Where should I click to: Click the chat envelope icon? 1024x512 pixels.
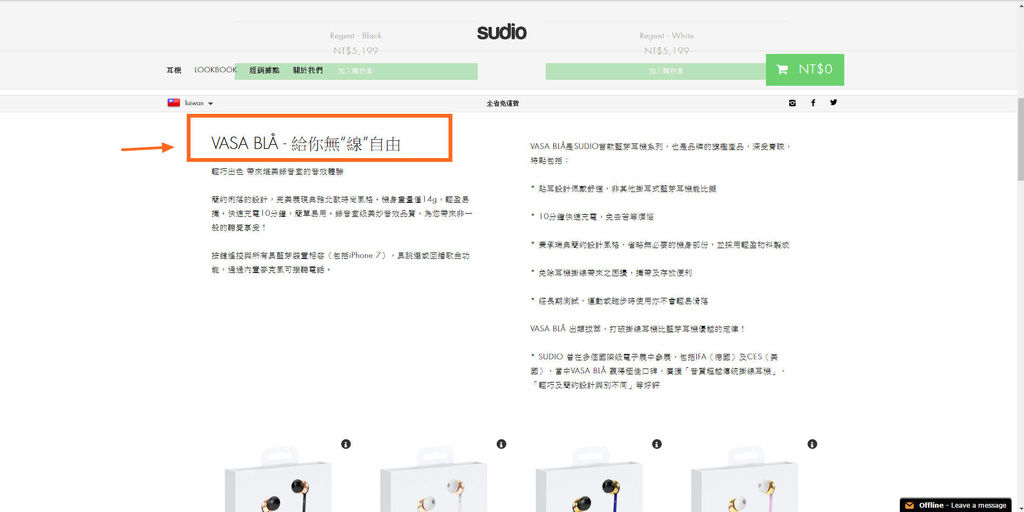(909, 505)
